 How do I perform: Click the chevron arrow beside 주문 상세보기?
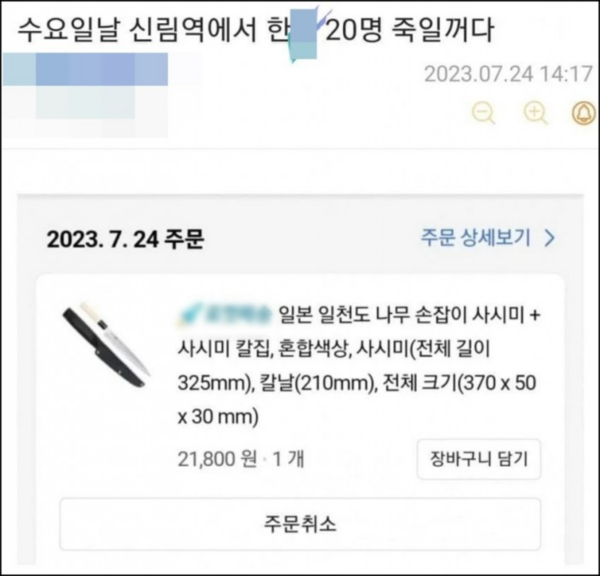(x=549, y=238)
